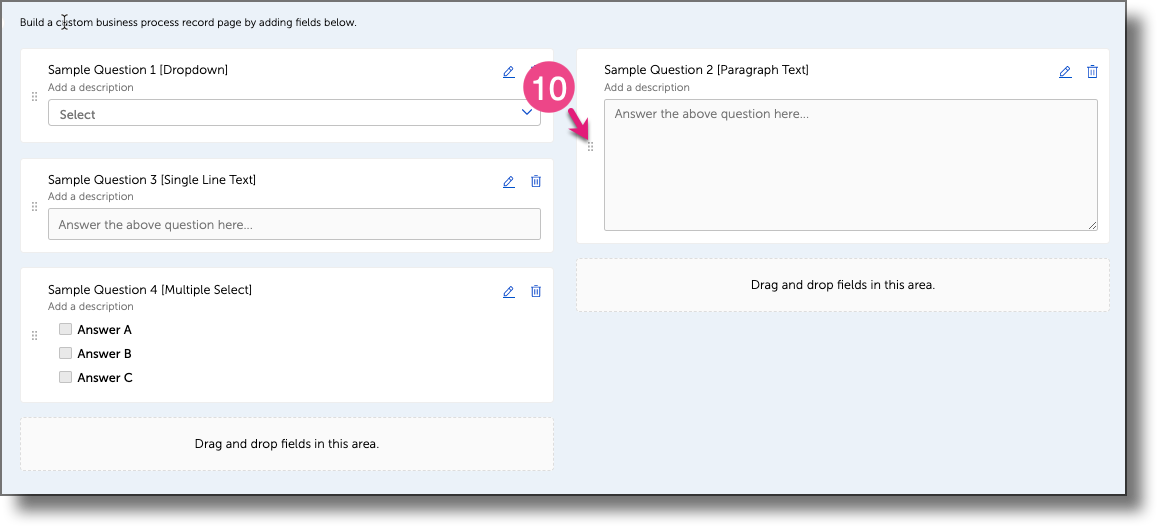Image resolution: width=1158 pixels, height=527 pixels.
Task: Click 'Add a description' under Sample Question 3
Action: (91, 196)
